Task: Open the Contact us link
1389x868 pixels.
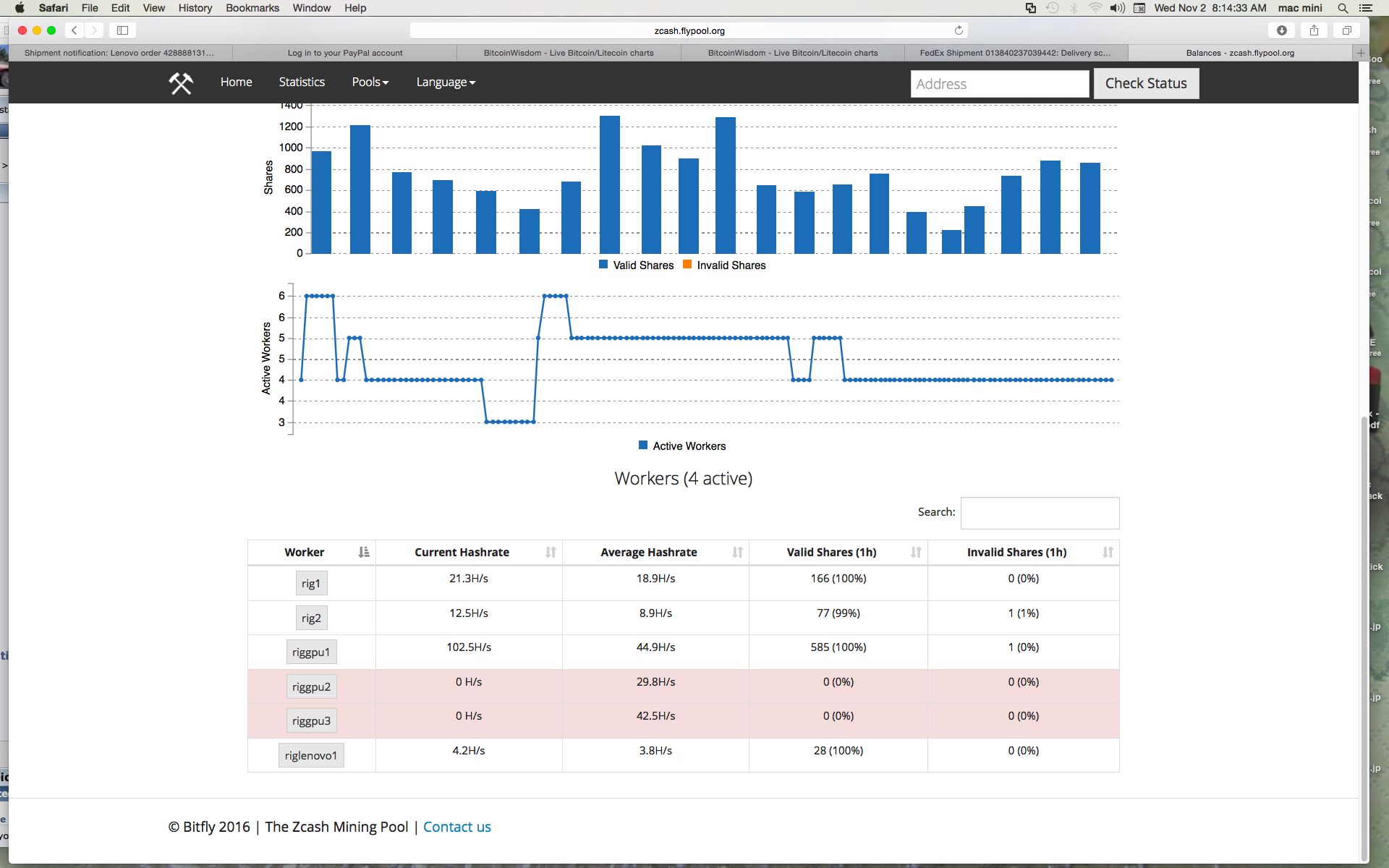Action: point(457,827)
